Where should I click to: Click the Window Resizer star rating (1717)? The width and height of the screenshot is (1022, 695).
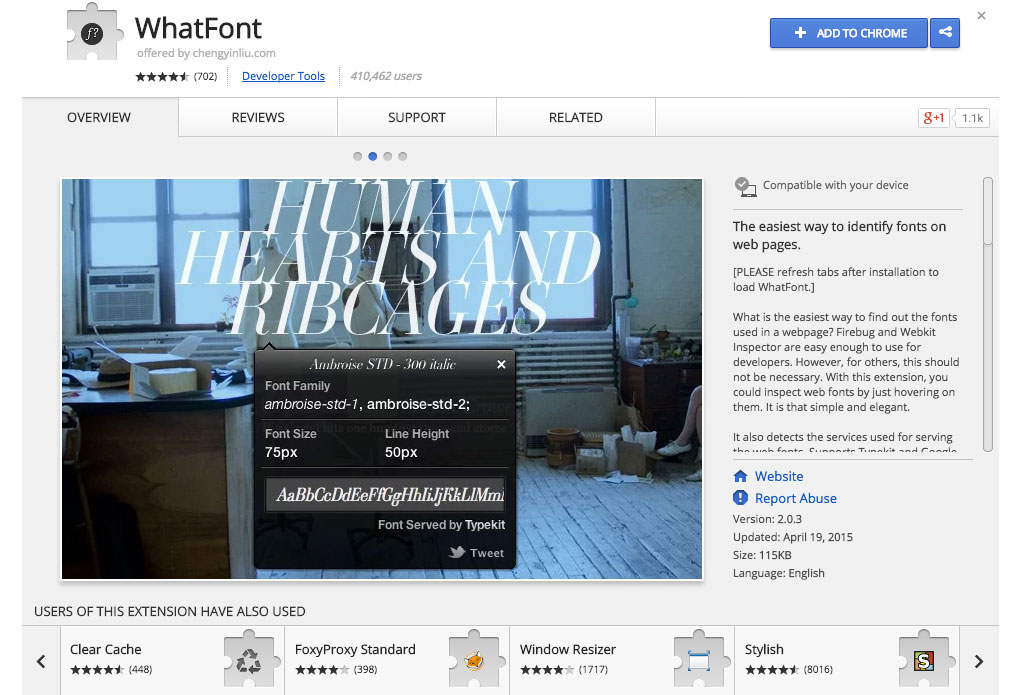(x=564, y=670)
